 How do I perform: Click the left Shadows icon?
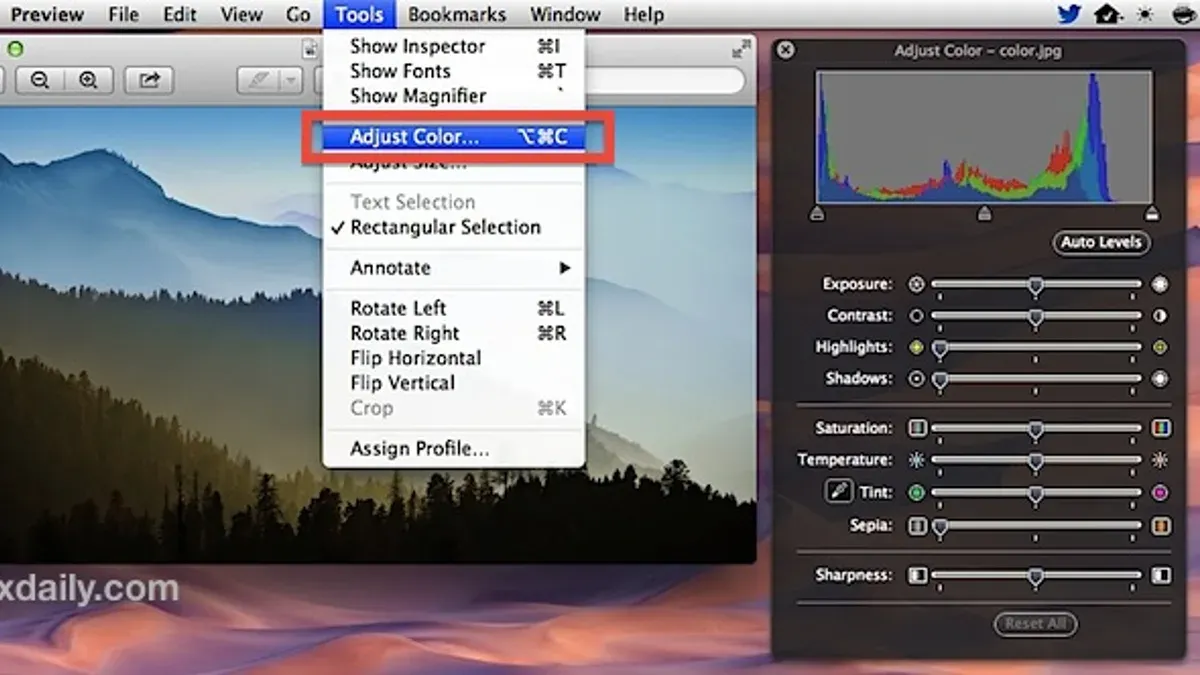click(x=916, y=379)
